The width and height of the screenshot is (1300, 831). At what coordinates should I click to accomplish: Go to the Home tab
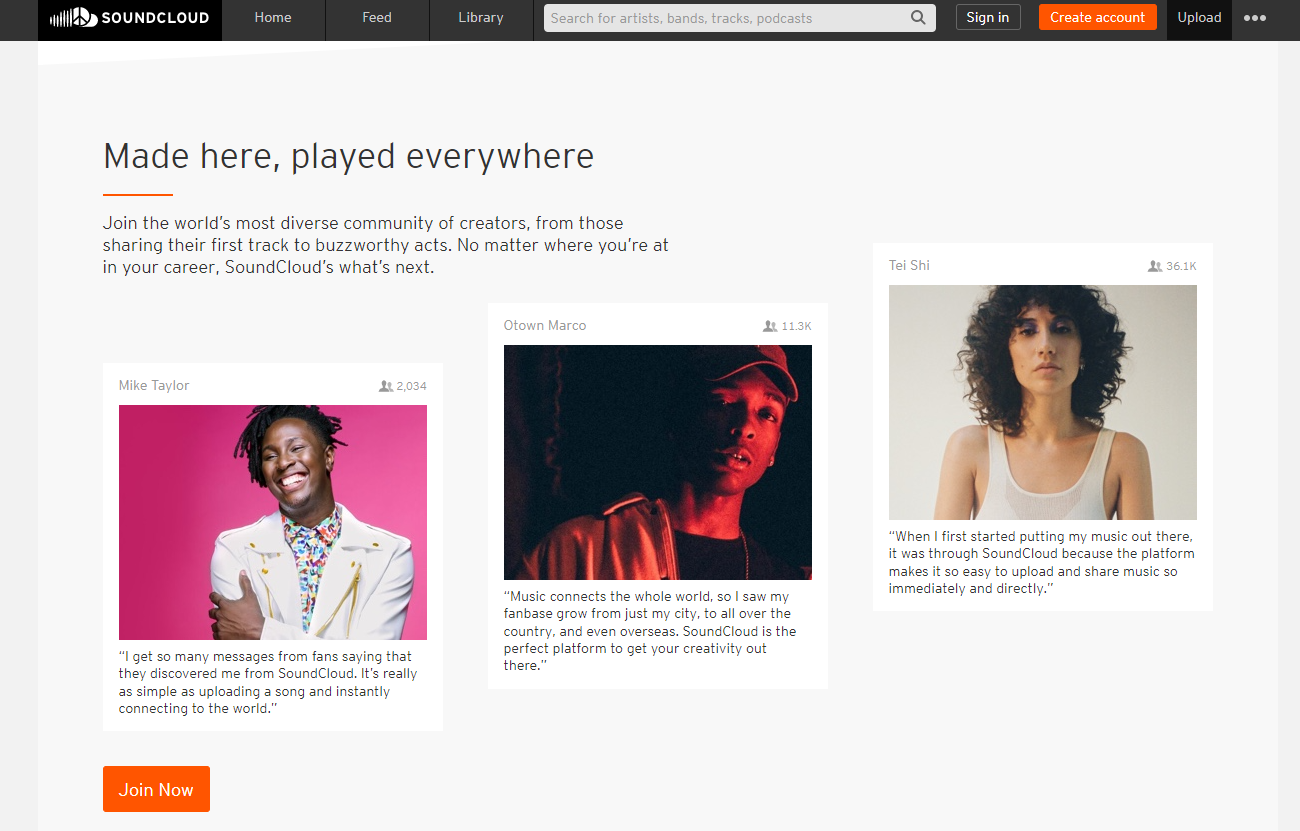coord(273,18)
